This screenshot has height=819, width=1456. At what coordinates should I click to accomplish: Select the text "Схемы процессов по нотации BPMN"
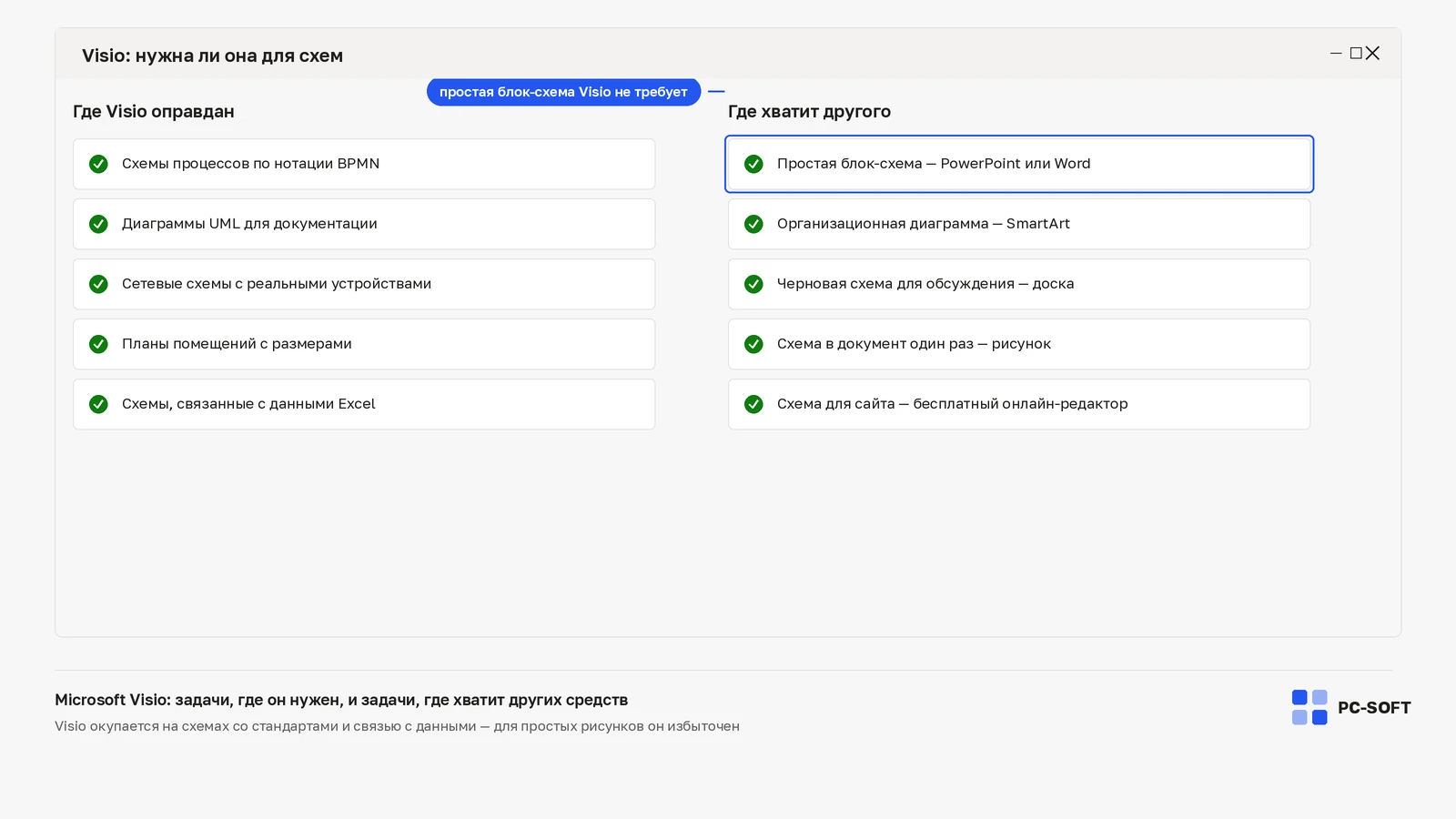[x=250, y=164]
